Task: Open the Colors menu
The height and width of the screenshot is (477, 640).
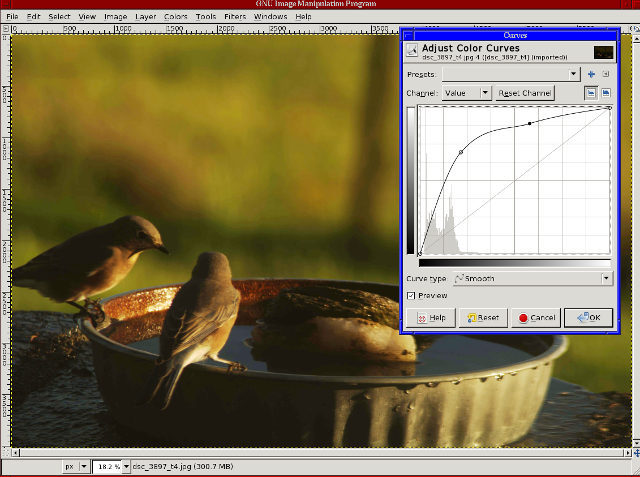Action: tap(175, 17)
